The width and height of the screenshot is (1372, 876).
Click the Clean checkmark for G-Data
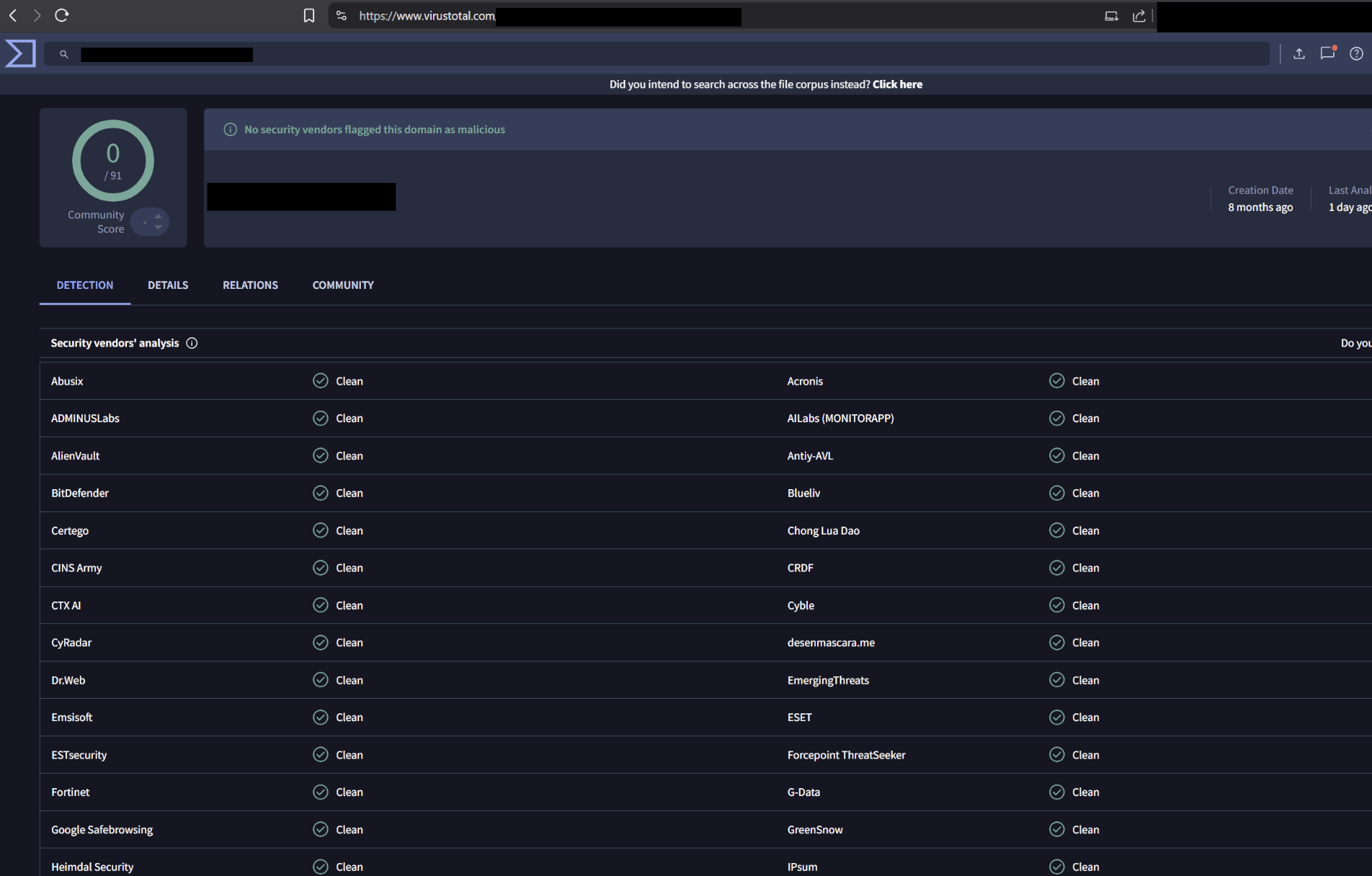tap(1056, 792)
